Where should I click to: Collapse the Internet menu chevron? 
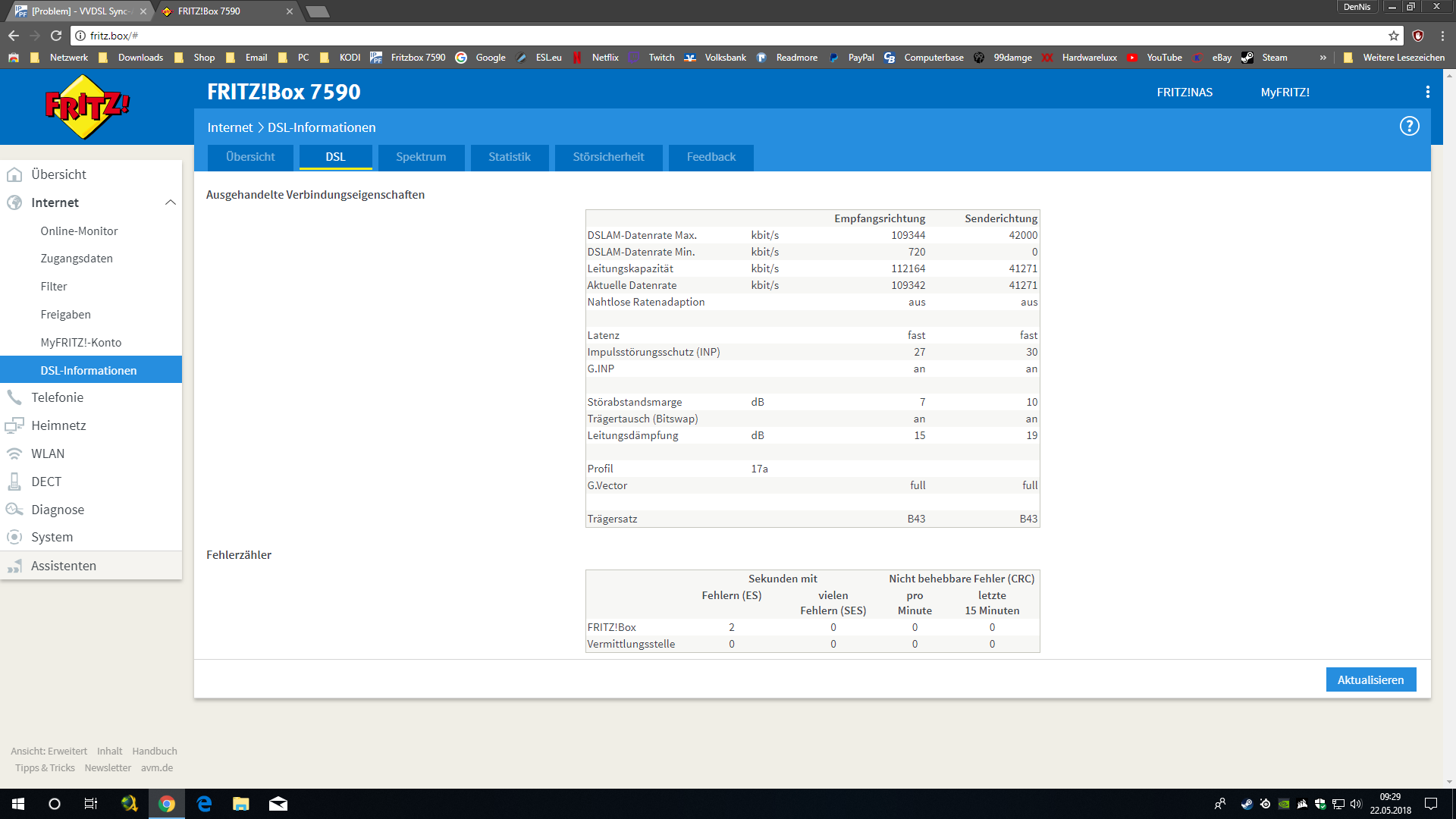[170, 202]
